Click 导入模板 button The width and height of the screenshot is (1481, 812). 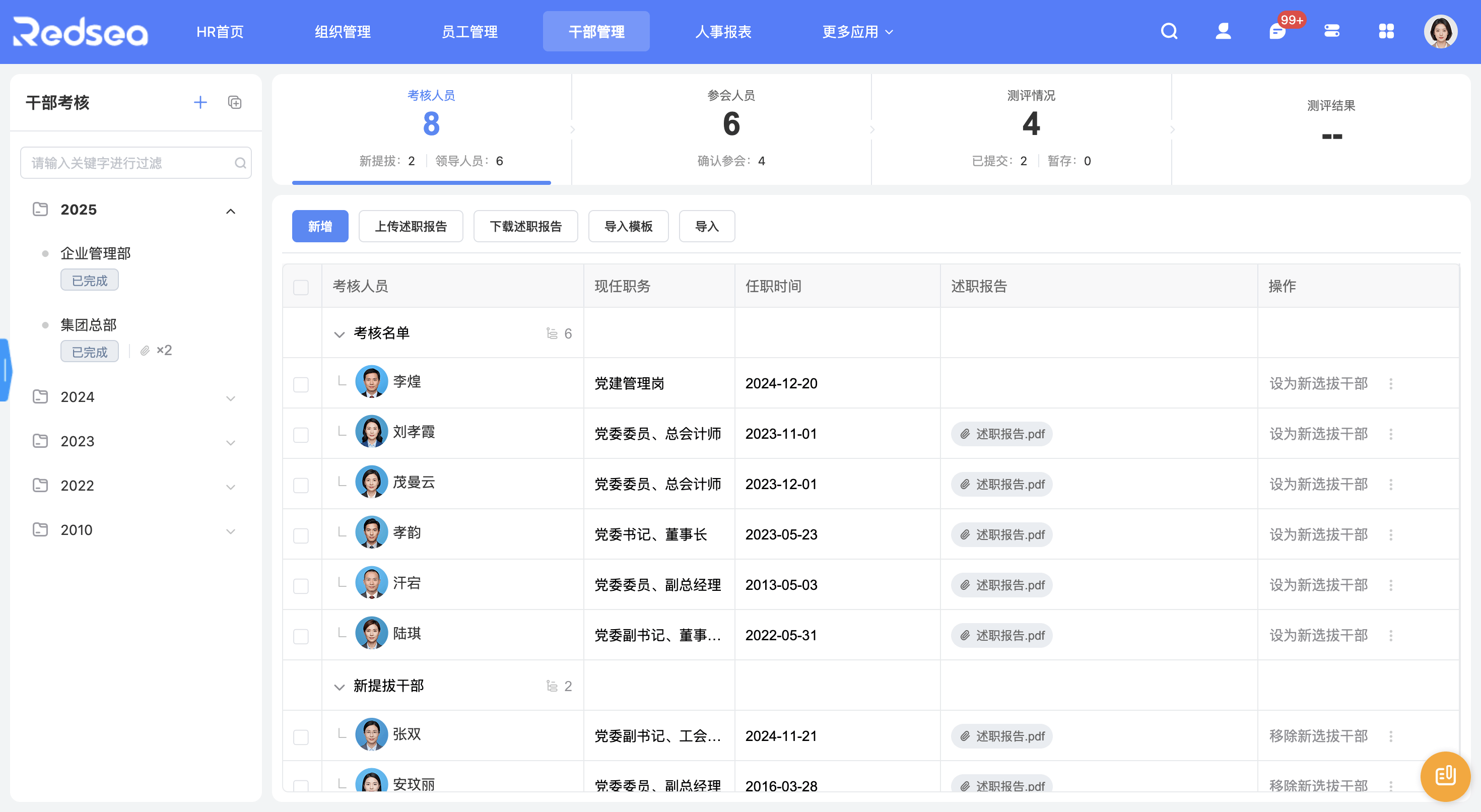tap(628, 226)
